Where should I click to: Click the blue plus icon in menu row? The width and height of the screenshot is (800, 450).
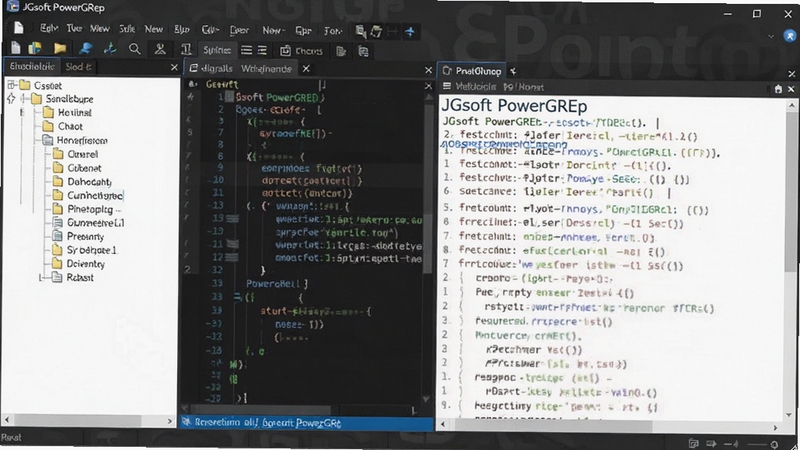click(410, 32)
